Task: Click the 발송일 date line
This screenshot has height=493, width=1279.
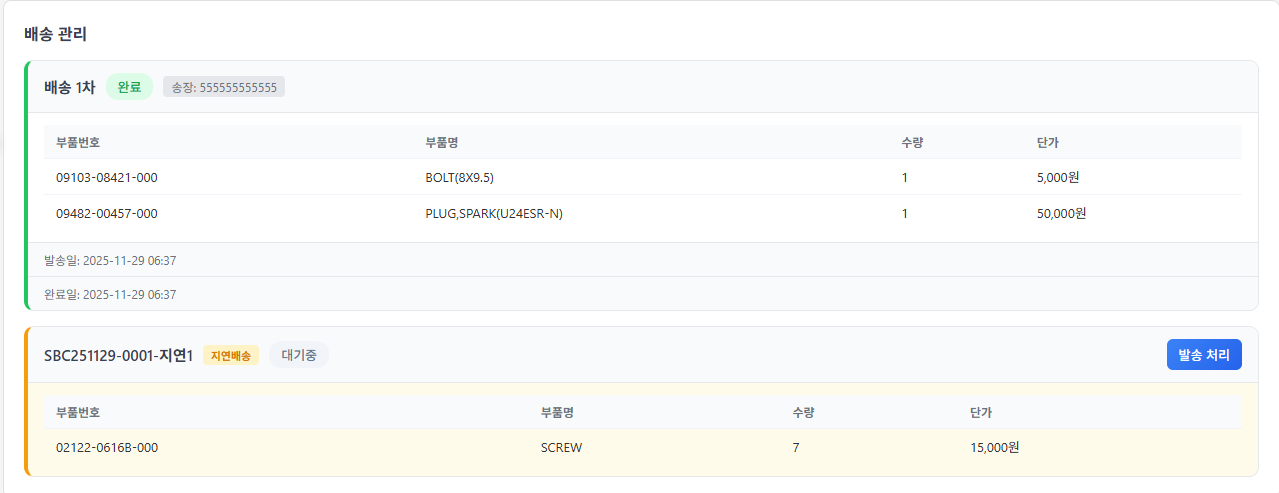Action: (x=110, y=260)
